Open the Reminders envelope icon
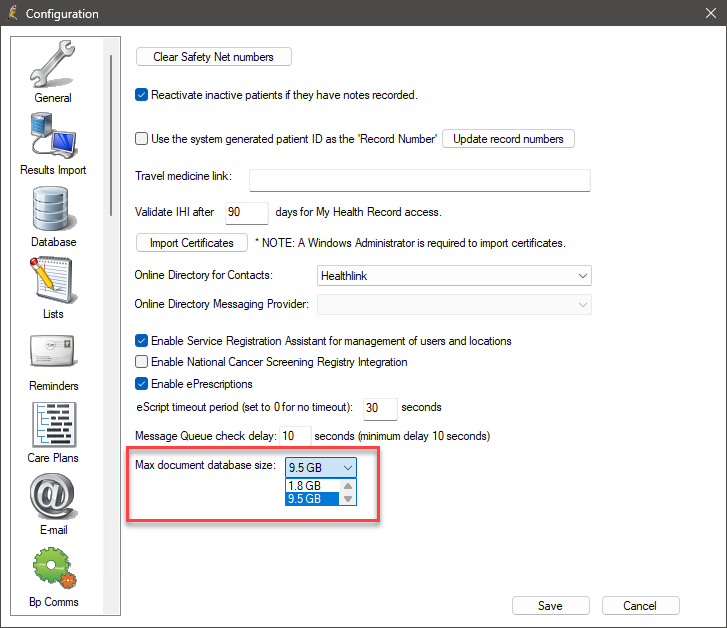 (53, 353)
